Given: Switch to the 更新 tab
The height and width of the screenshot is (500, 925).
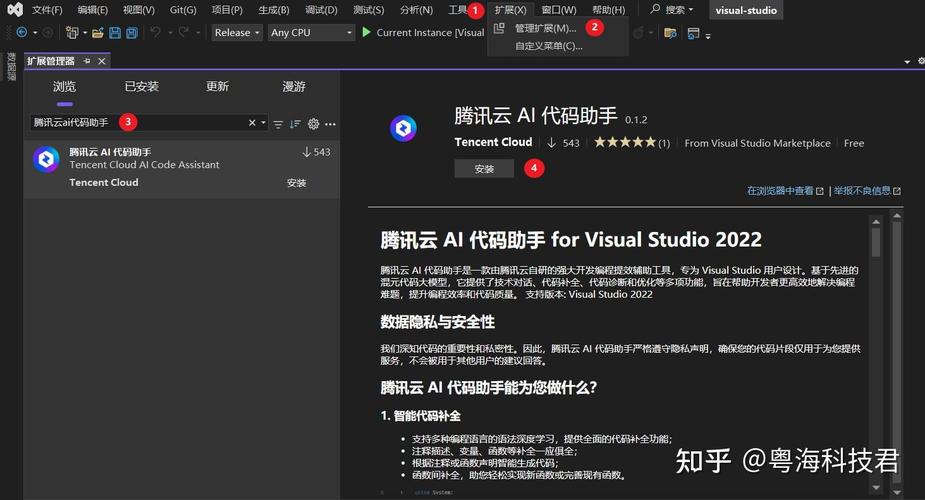Looking at the screenshot, I should [217, 87].
